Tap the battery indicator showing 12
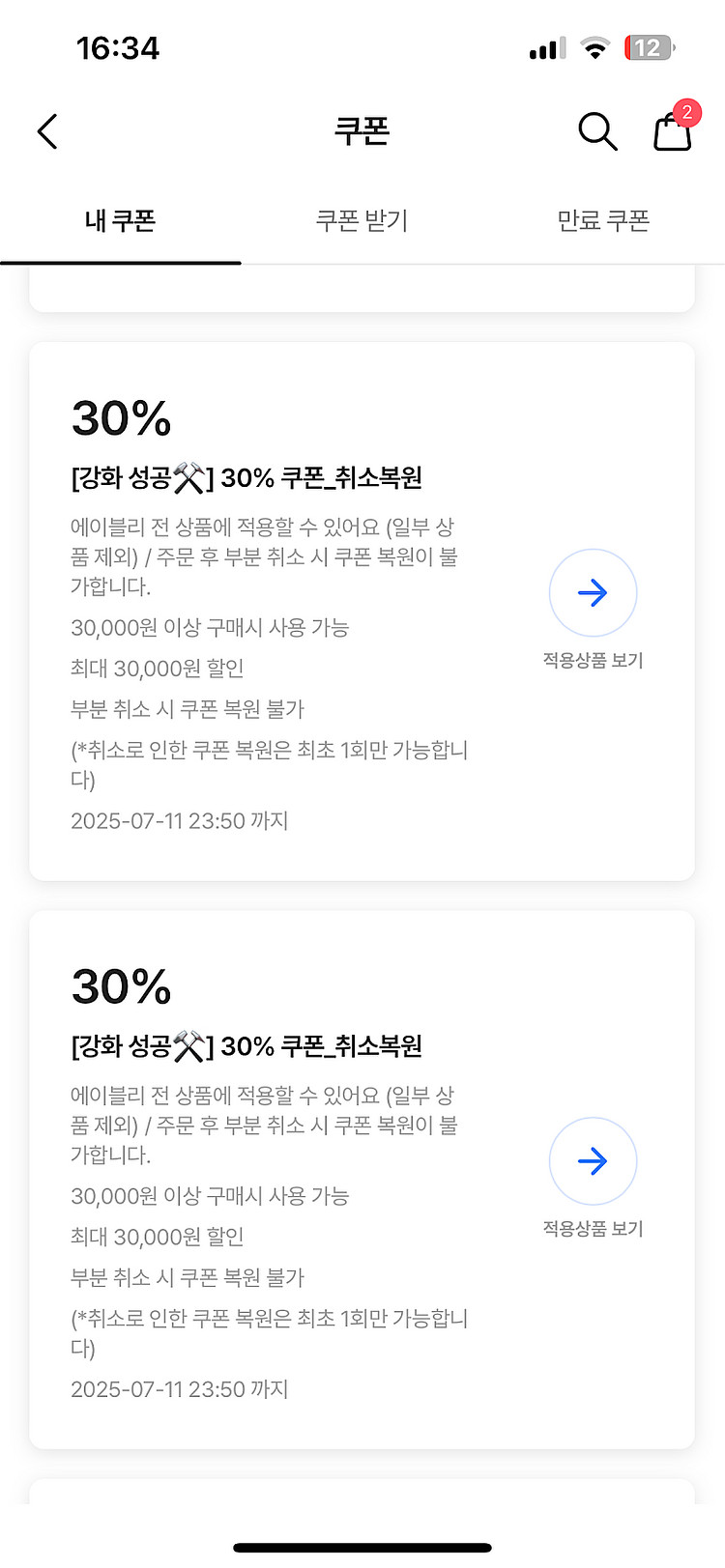This screenshot has height=1568, width=725. [x=650, y=48]
